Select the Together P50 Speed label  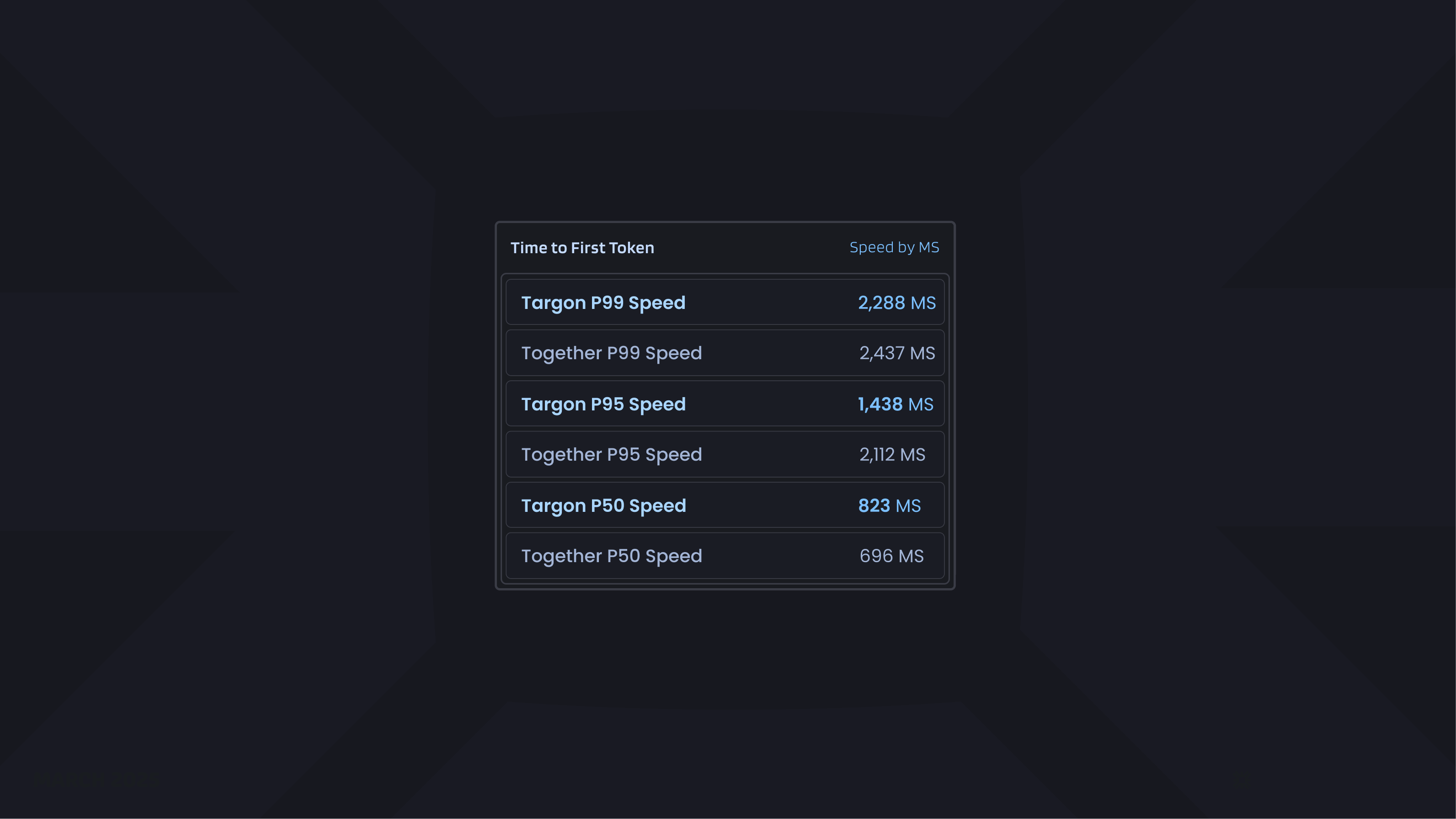click(611, 556)
